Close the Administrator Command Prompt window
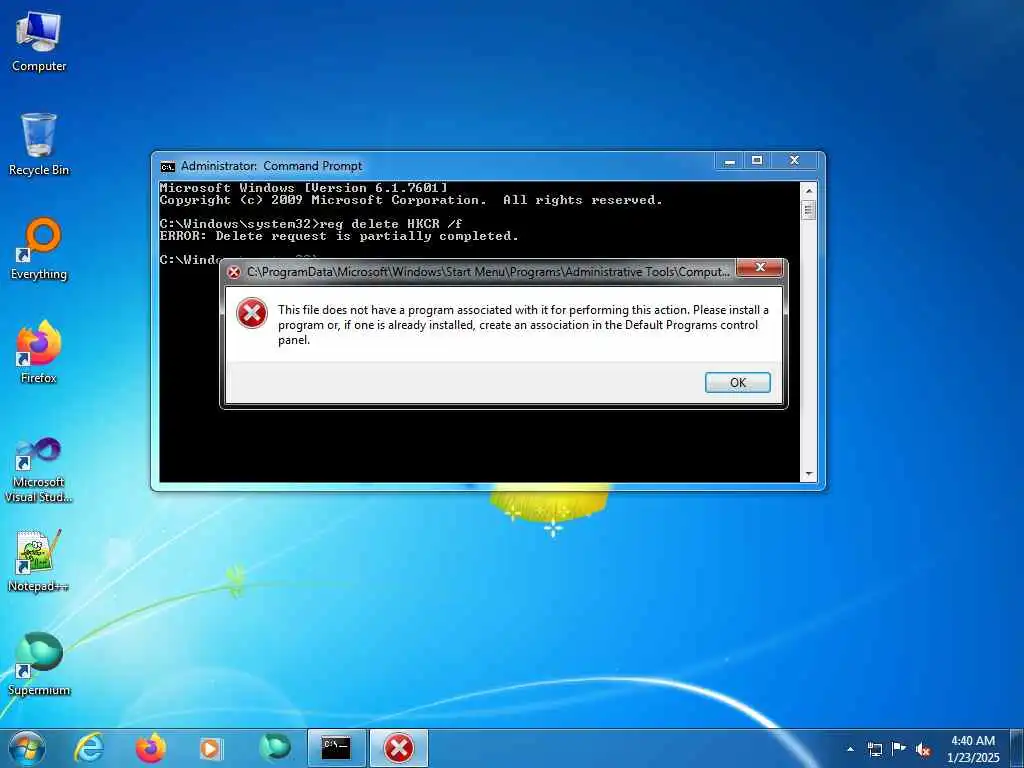This screenshot has width=1024, height=768. click(794, 161)
